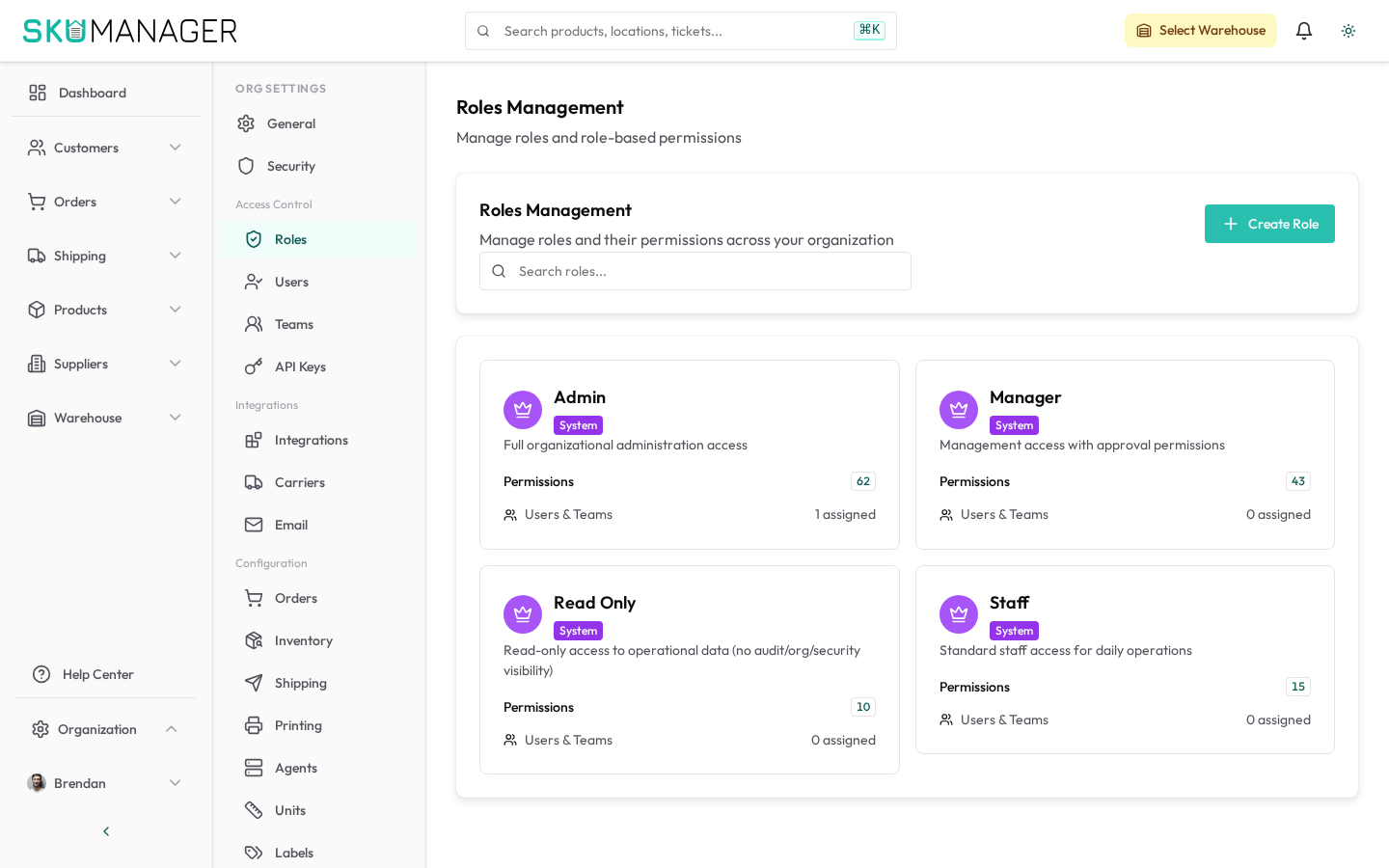Click Read Only permissions count 10

(x=863, y=707)
